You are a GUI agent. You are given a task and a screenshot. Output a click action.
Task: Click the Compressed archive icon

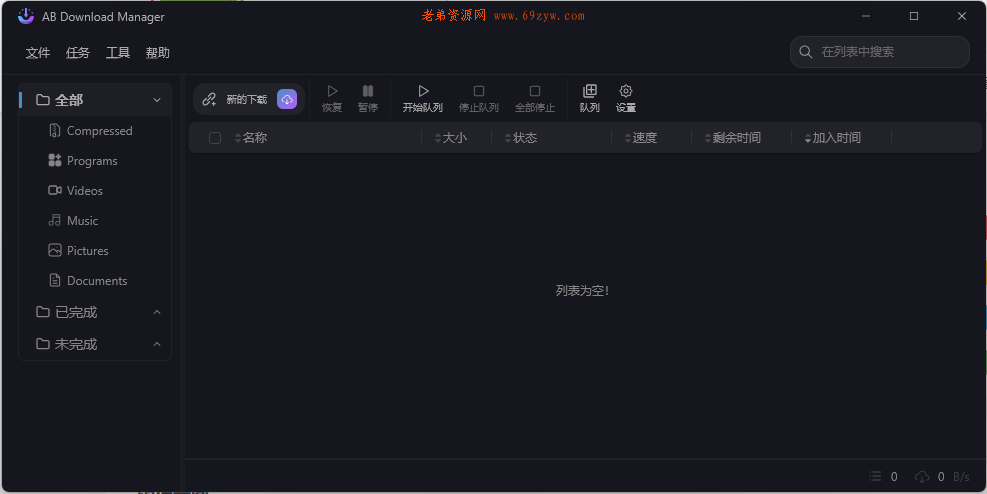click(x=55, y=130)
